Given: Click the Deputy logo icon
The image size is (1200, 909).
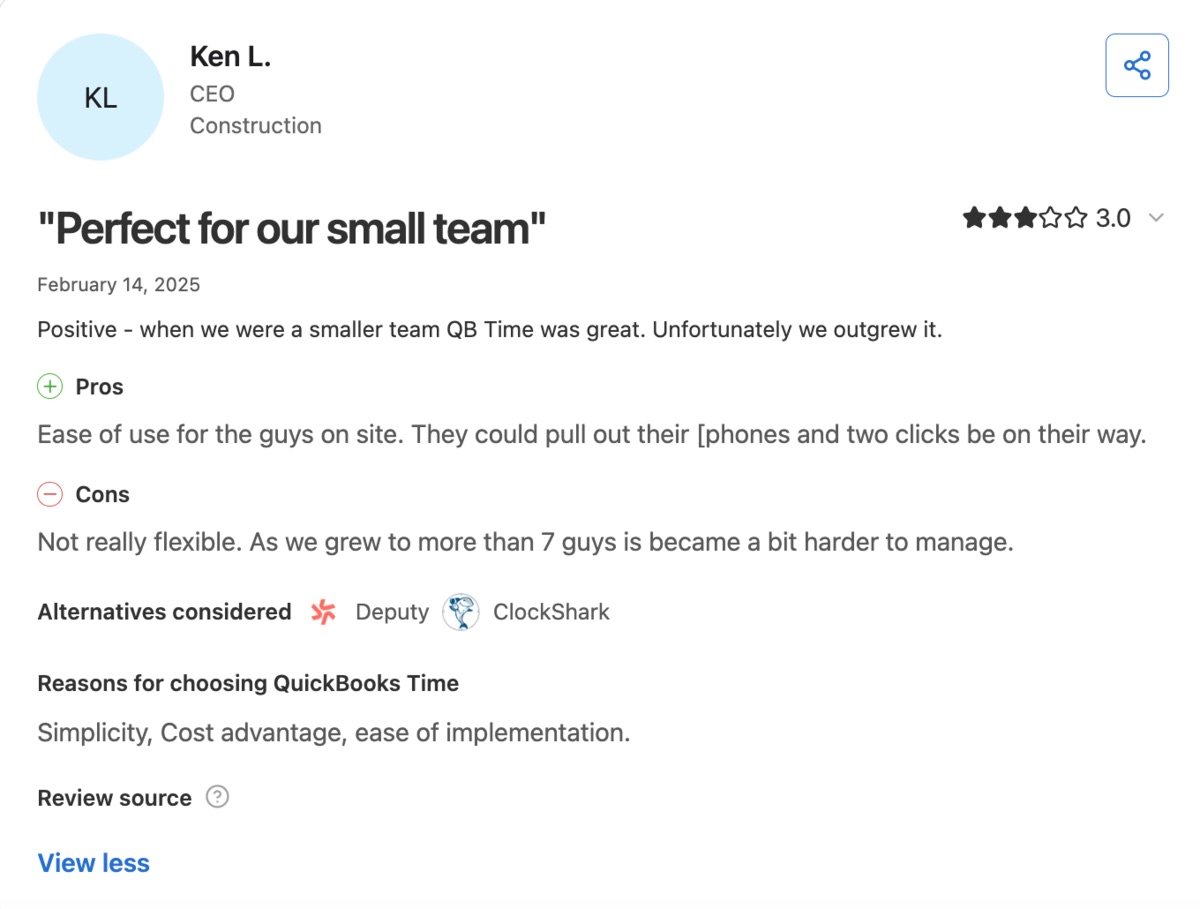Looking at the screenshot, I should coord(323,612).
